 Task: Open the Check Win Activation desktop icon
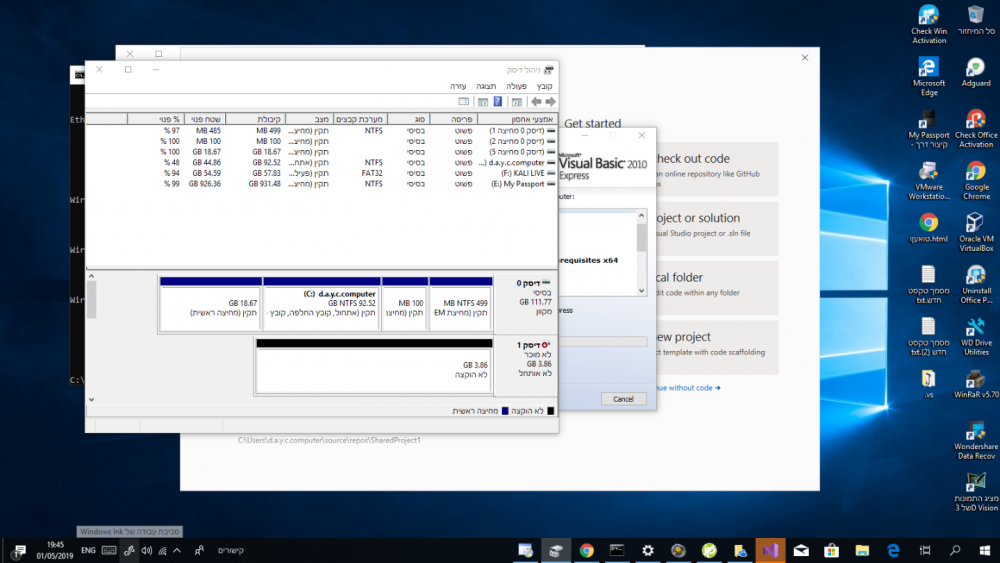coord(929,24)
